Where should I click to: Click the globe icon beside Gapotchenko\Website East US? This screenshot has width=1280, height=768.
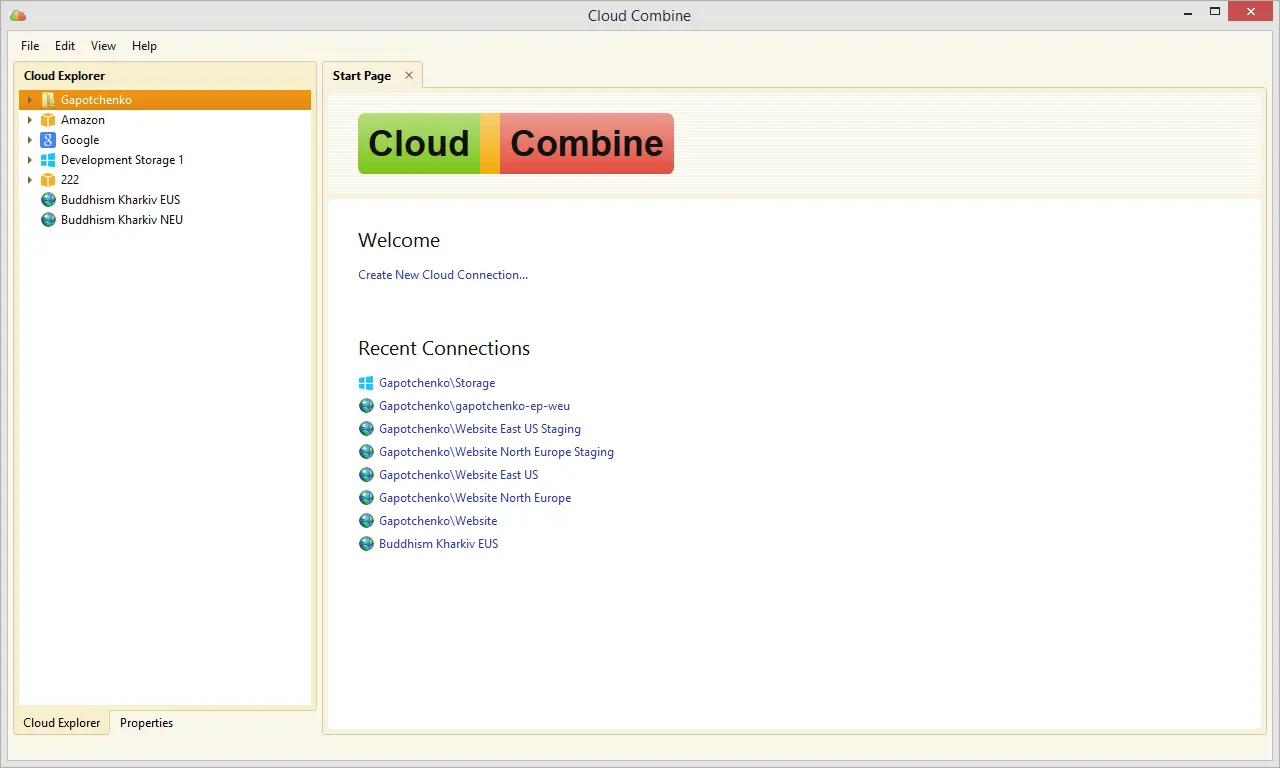366,475
